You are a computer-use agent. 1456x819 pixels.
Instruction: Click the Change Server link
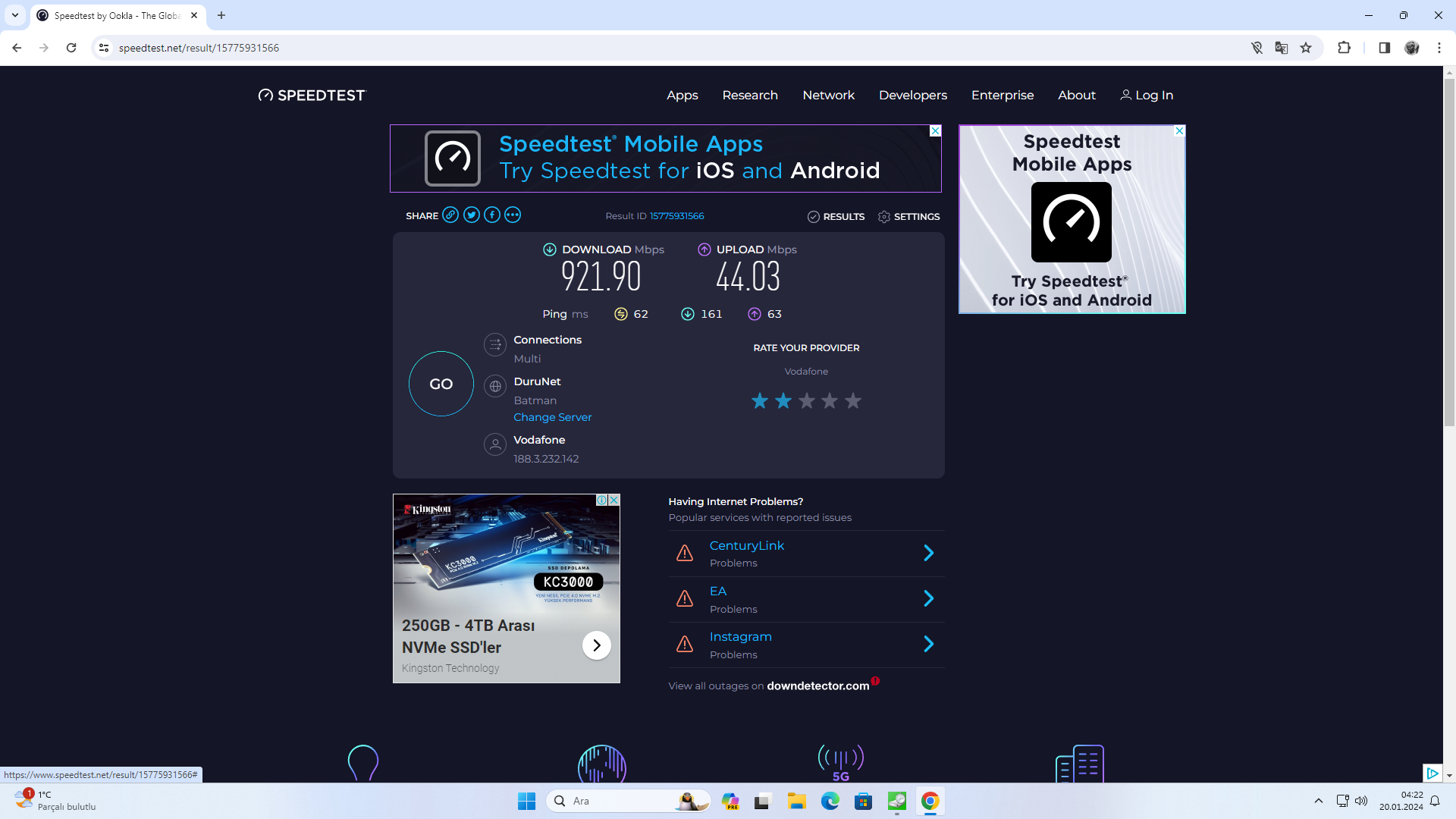point(552,418)
